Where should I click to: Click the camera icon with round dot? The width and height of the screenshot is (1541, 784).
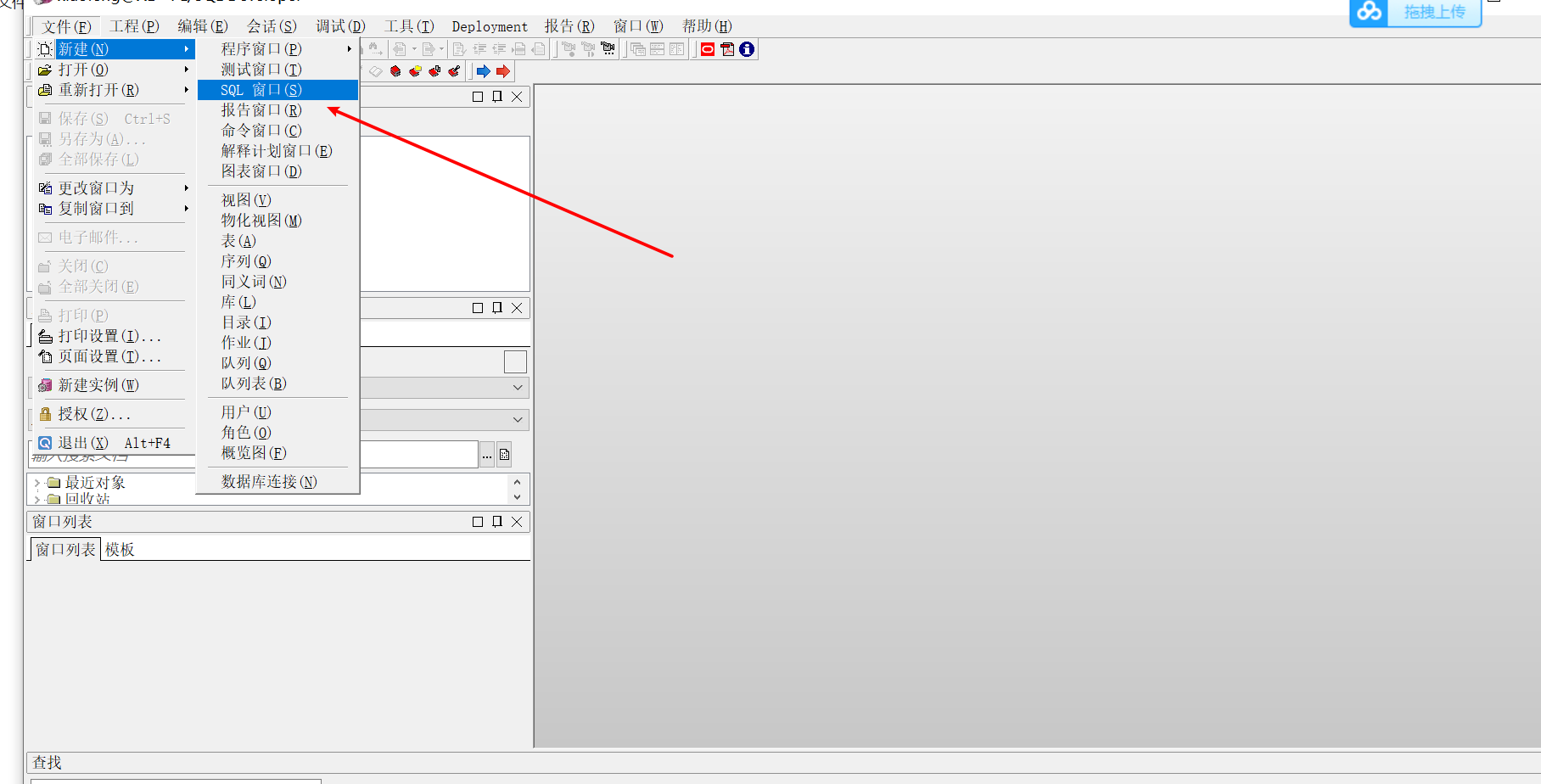(x=569, y=49)
